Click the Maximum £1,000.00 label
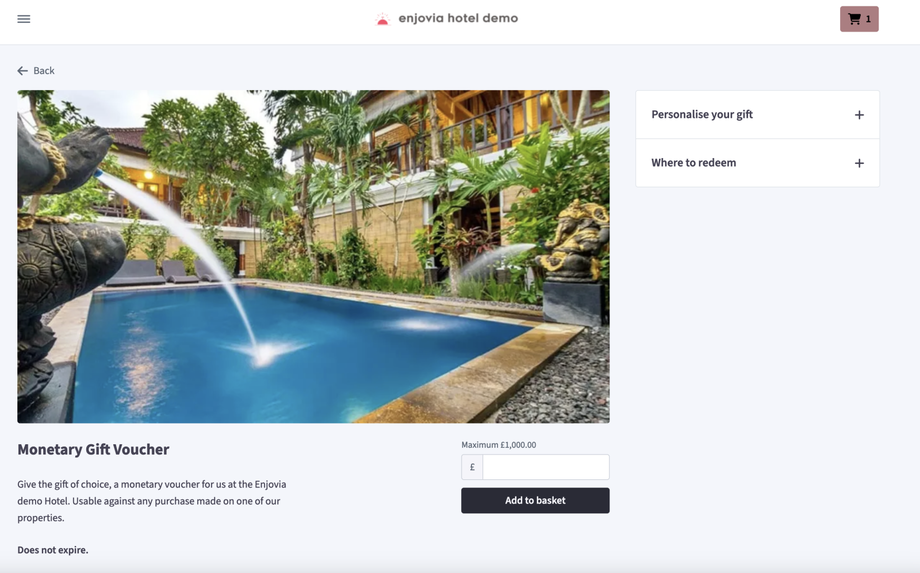 click(x=499, y=445)
